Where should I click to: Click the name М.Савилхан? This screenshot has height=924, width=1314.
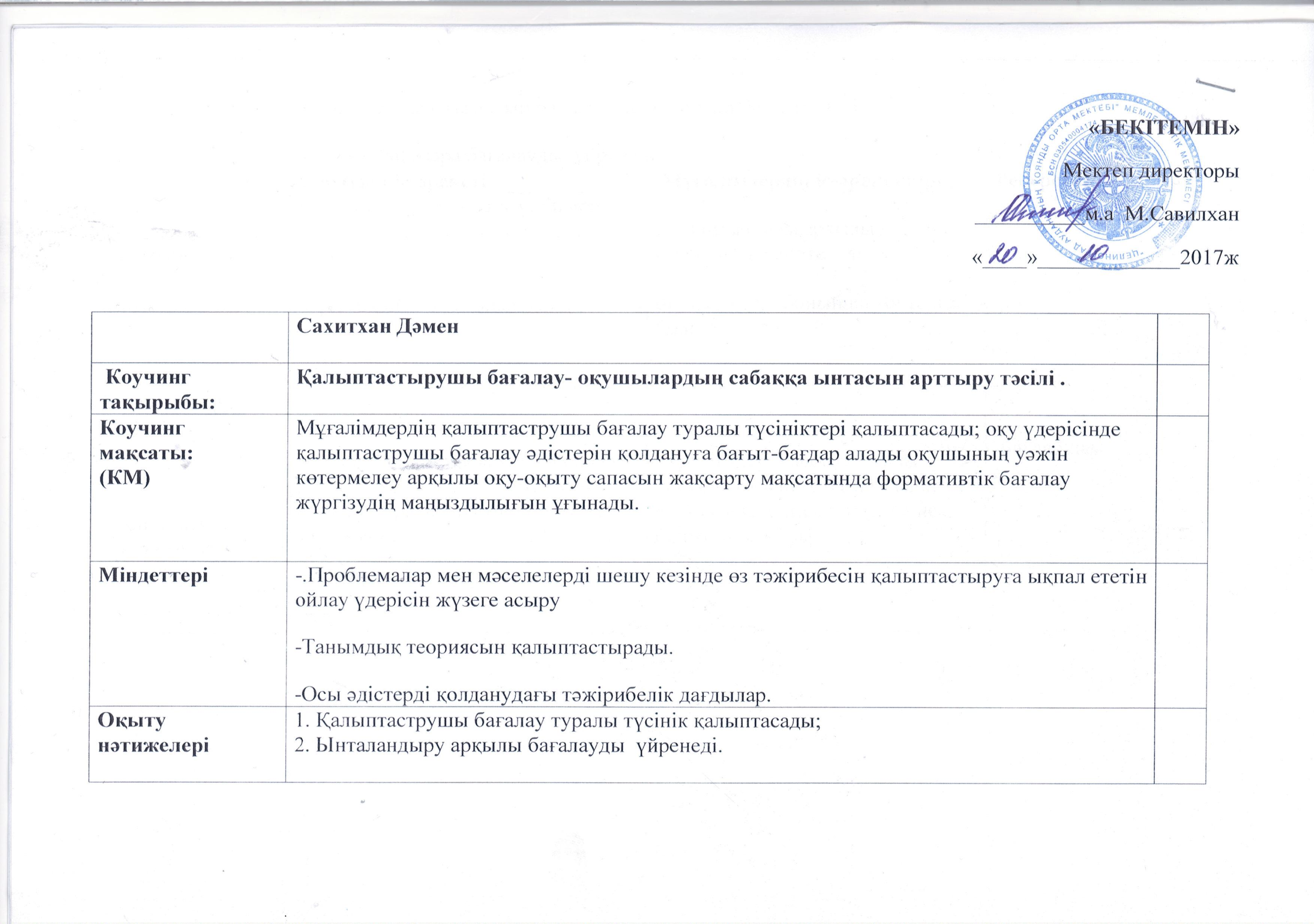[1182, 214]
